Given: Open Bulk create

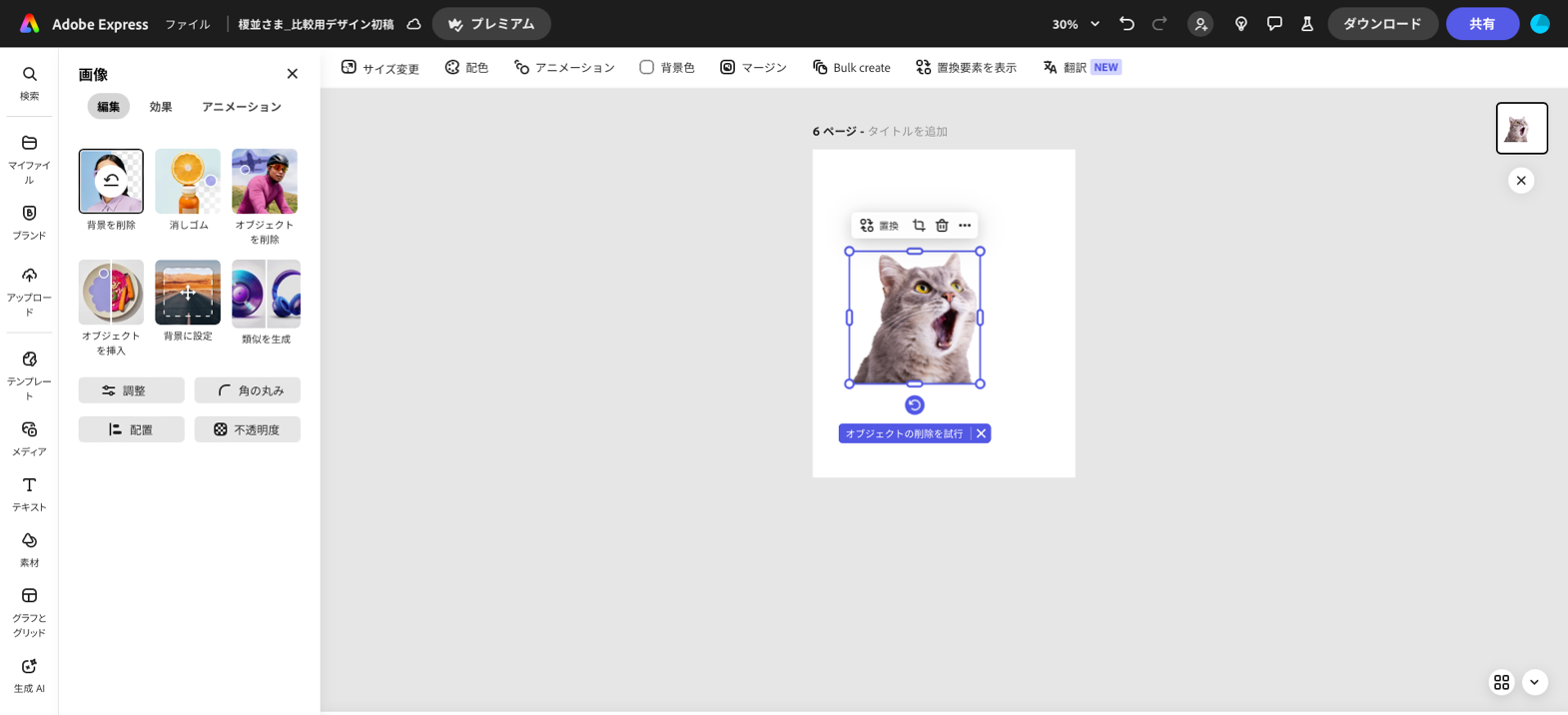Looking at the screenshot, I should pos(851,68).
